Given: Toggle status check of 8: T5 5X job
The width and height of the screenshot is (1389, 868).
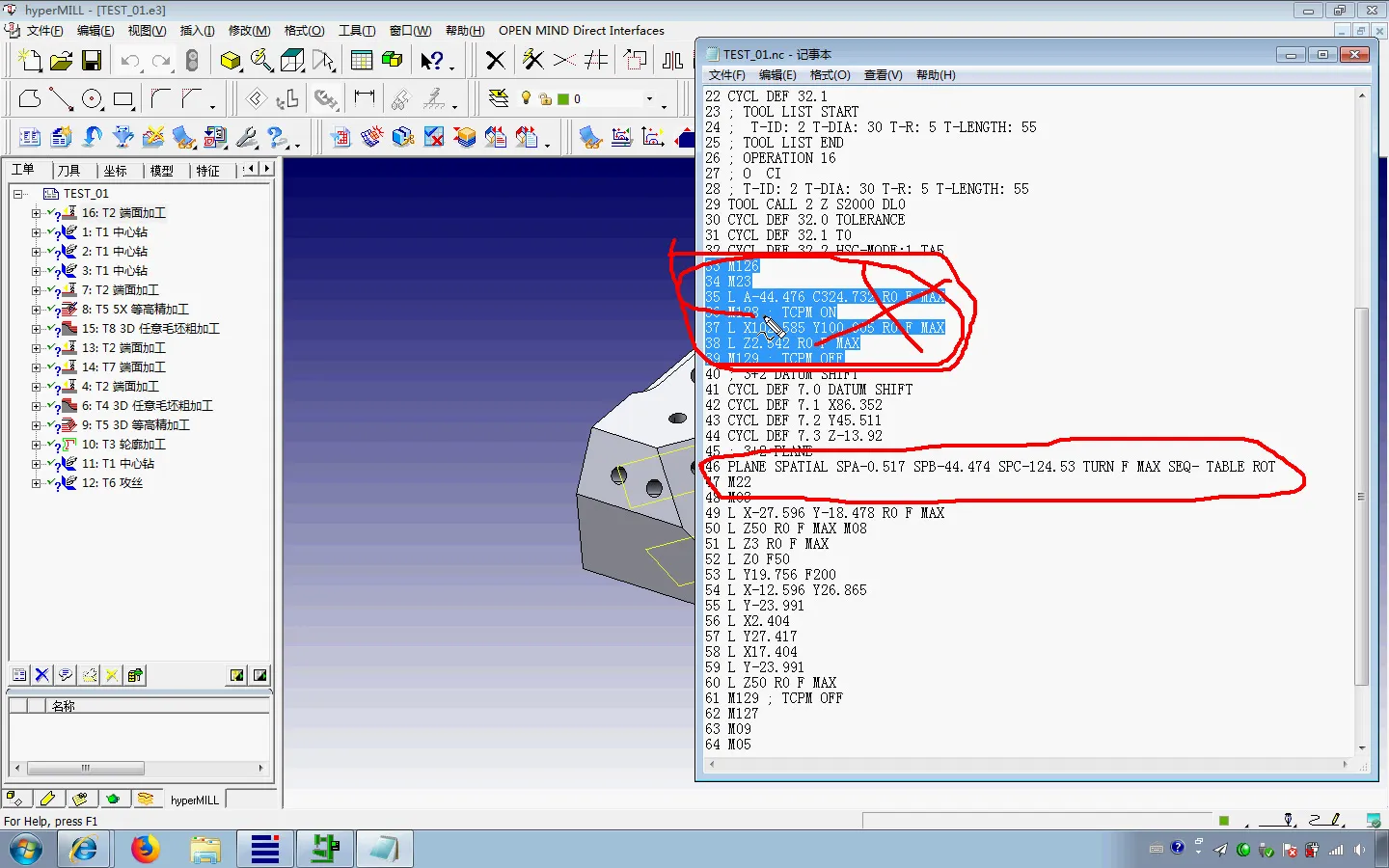Looking at the screenshot, I should click(x=51, y=309).
